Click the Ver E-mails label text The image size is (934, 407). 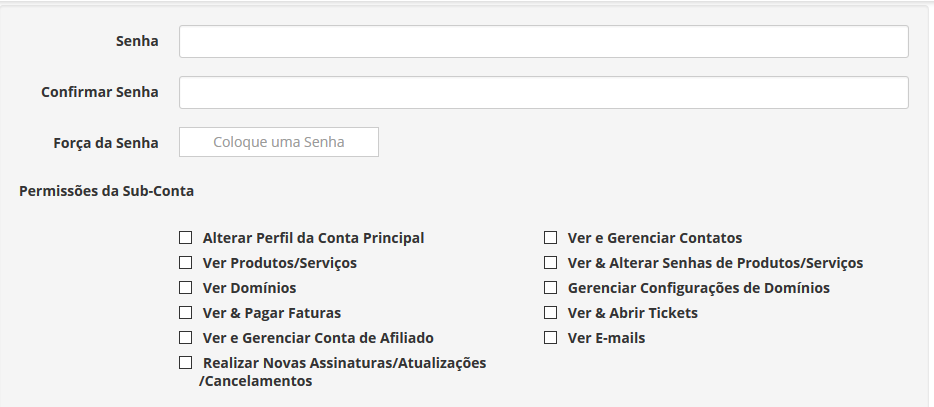click(606, 338)
